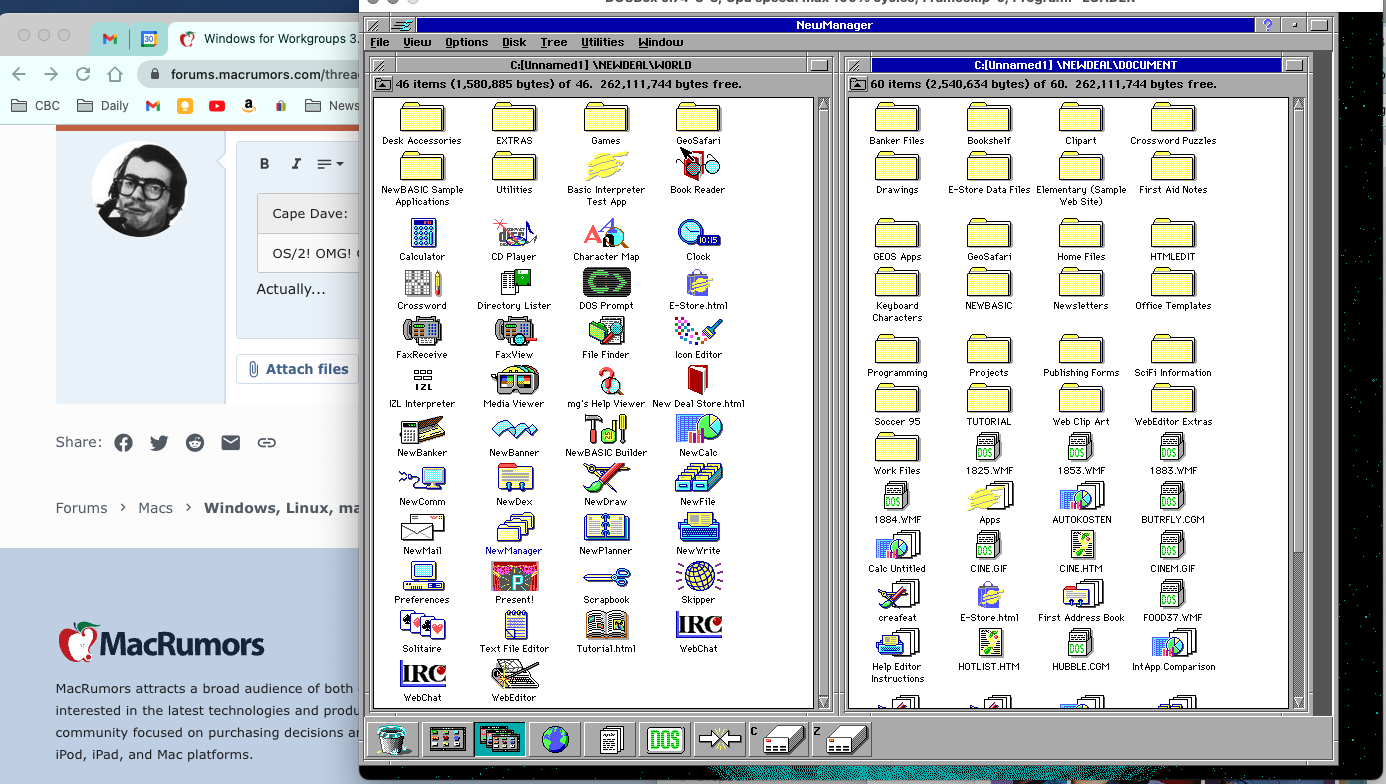The image size is (1386, 784).
Task: Launch the Crossword app
Action: pyautogui.click(x=422, y=290)
